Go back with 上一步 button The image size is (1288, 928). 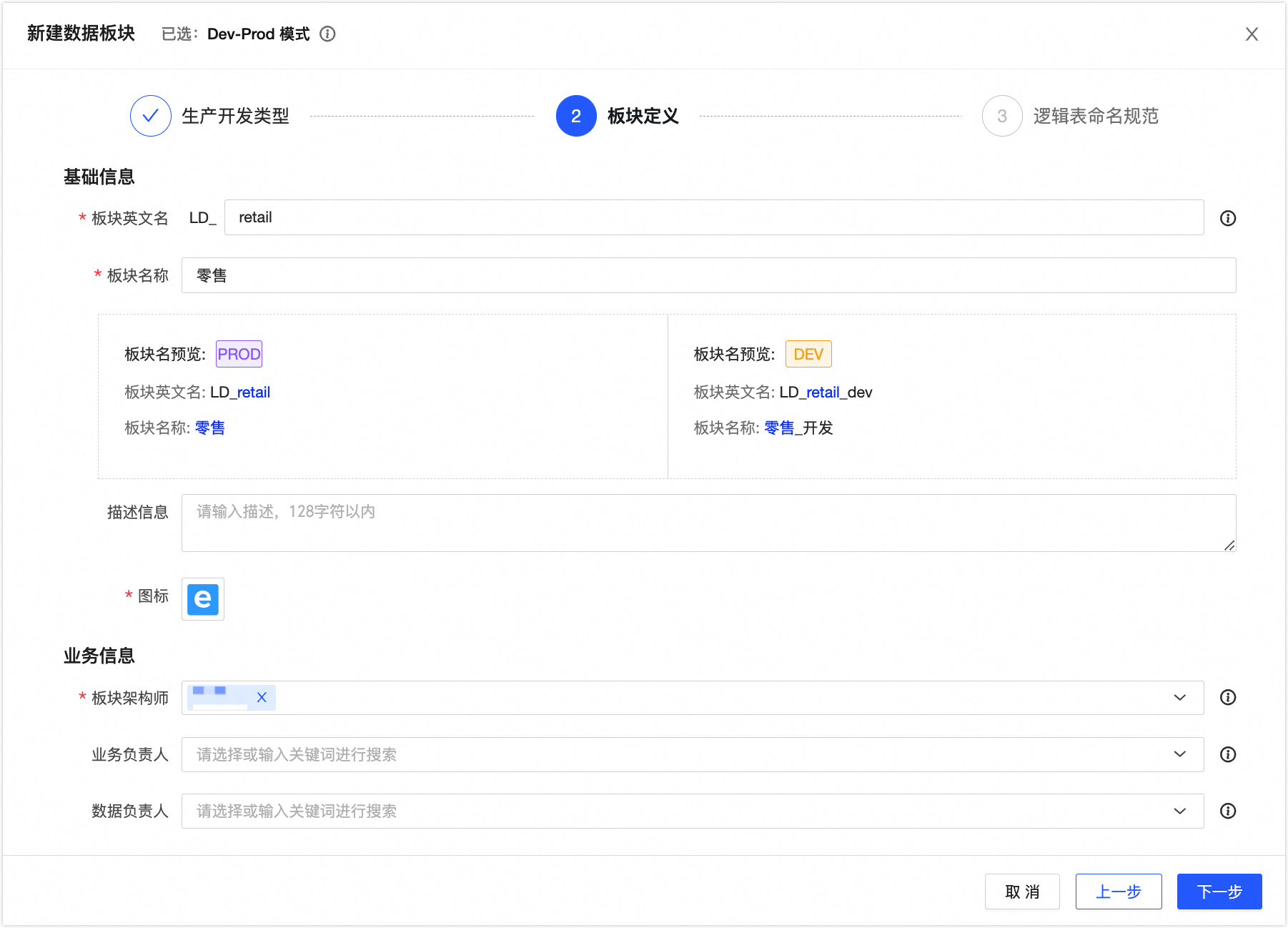(1119, 892)
